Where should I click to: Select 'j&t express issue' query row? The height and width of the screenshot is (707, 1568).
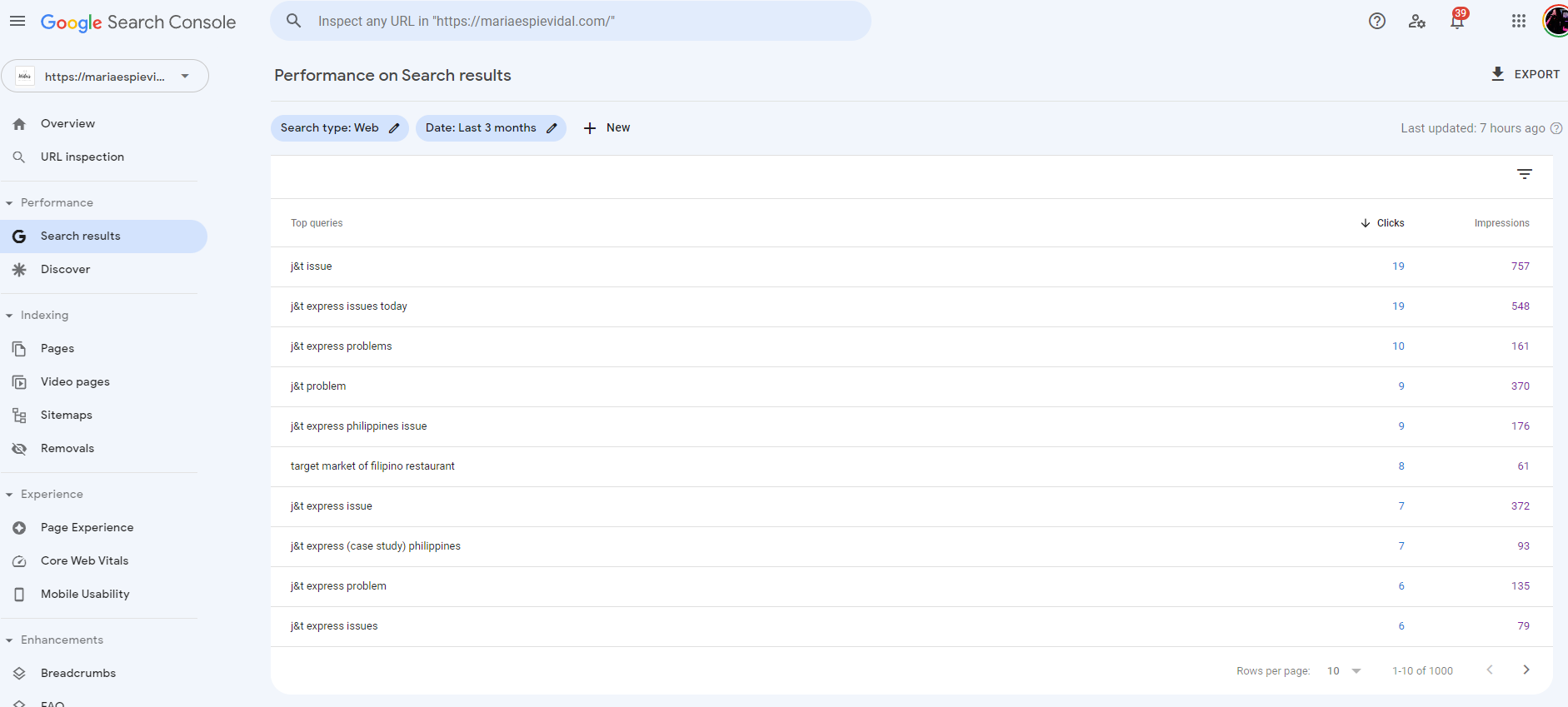point(911,506)
